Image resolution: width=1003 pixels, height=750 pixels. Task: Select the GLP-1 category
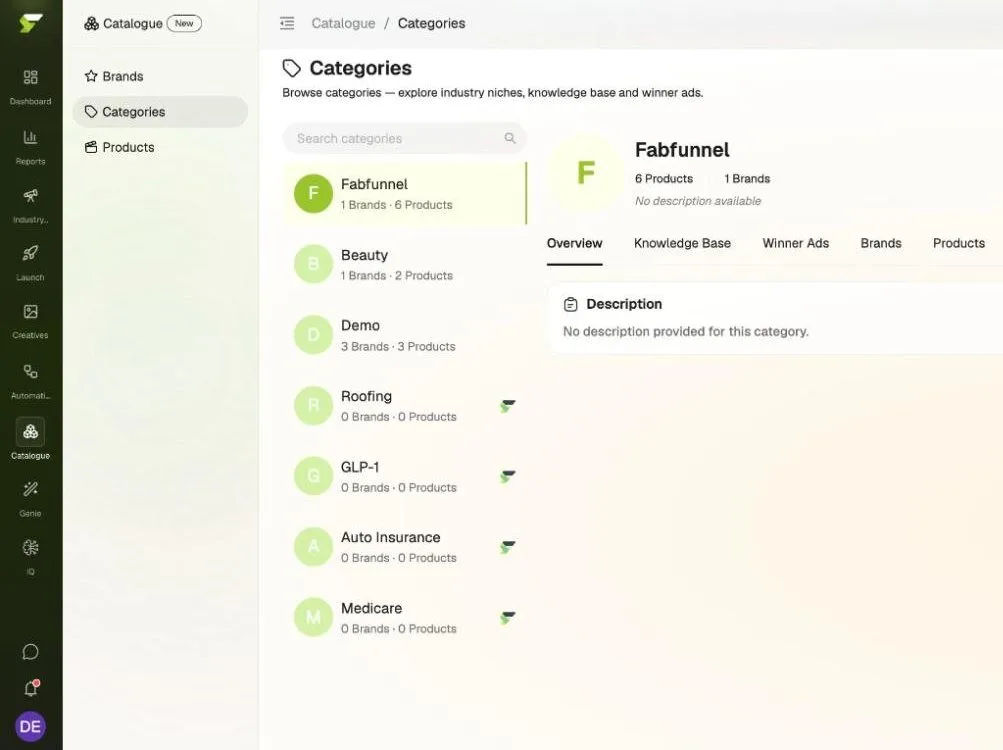click(x=404, y=476)
